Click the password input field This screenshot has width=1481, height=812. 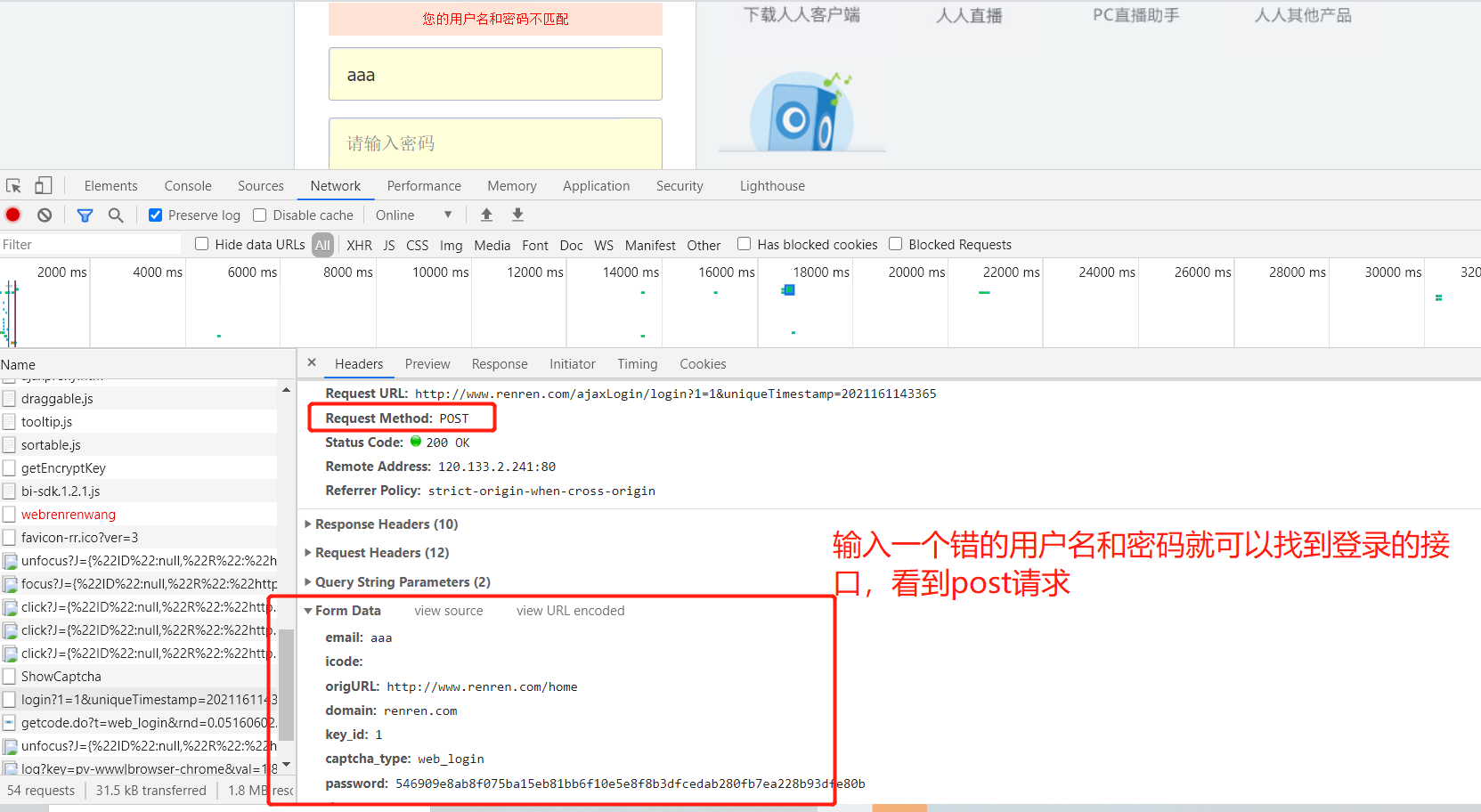(495, 143)
